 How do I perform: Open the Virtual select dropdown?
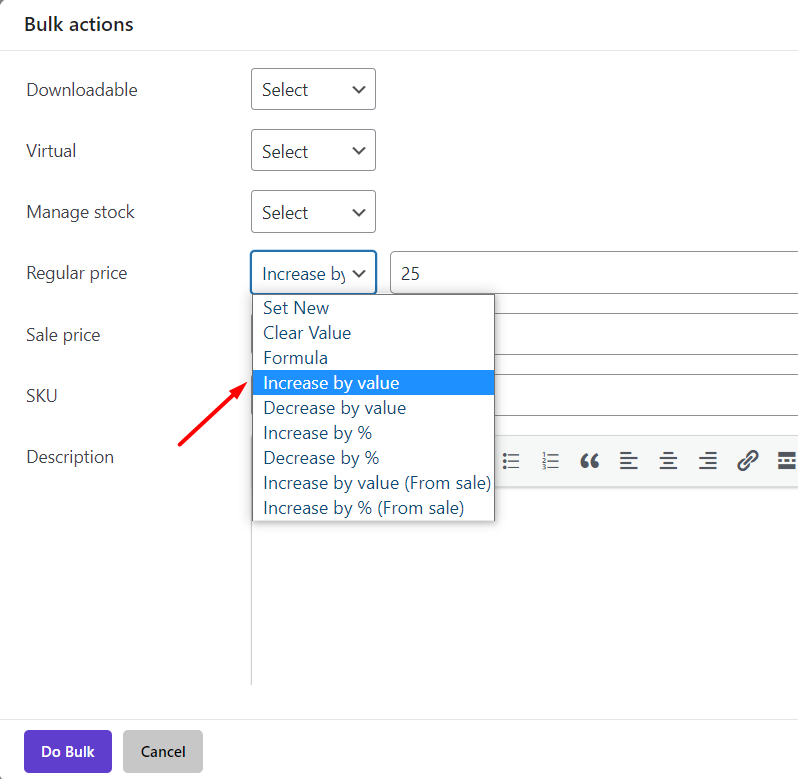(x=314, y=150)
